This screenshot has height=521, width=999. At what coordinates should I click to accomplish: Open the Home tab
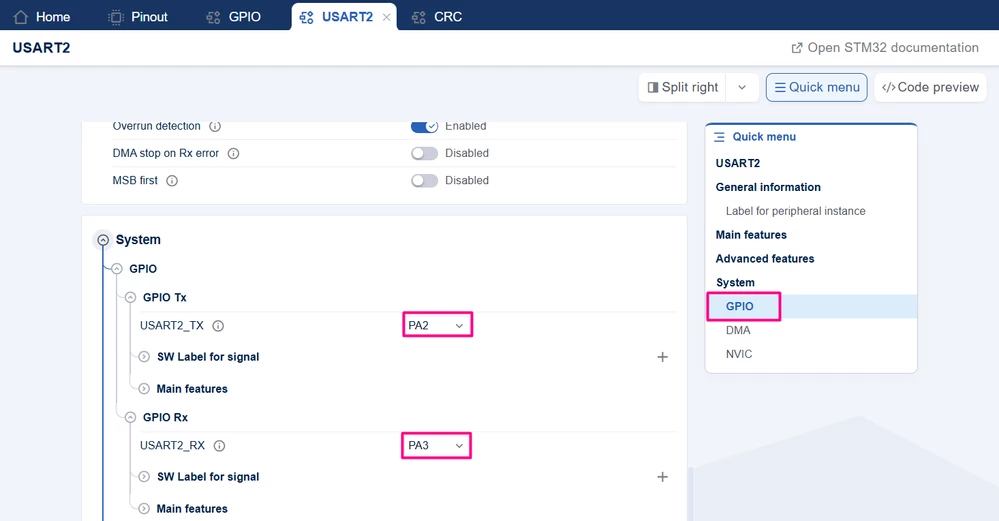pyautogui.click(x=41, y=17)
